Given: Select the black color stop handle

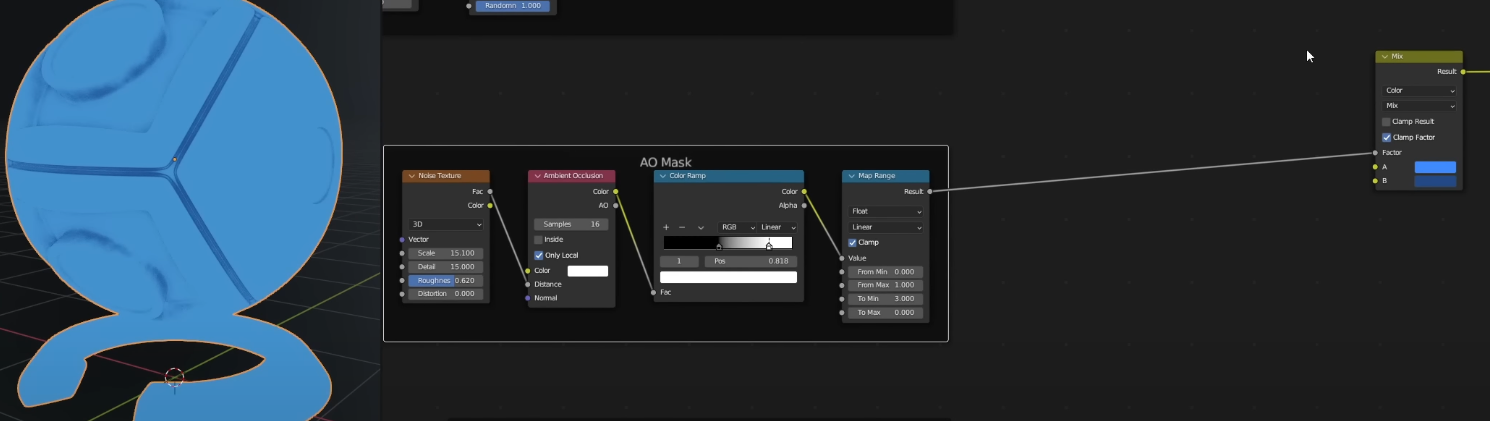Looking at the screenshot, I should (x=719, y=246).
